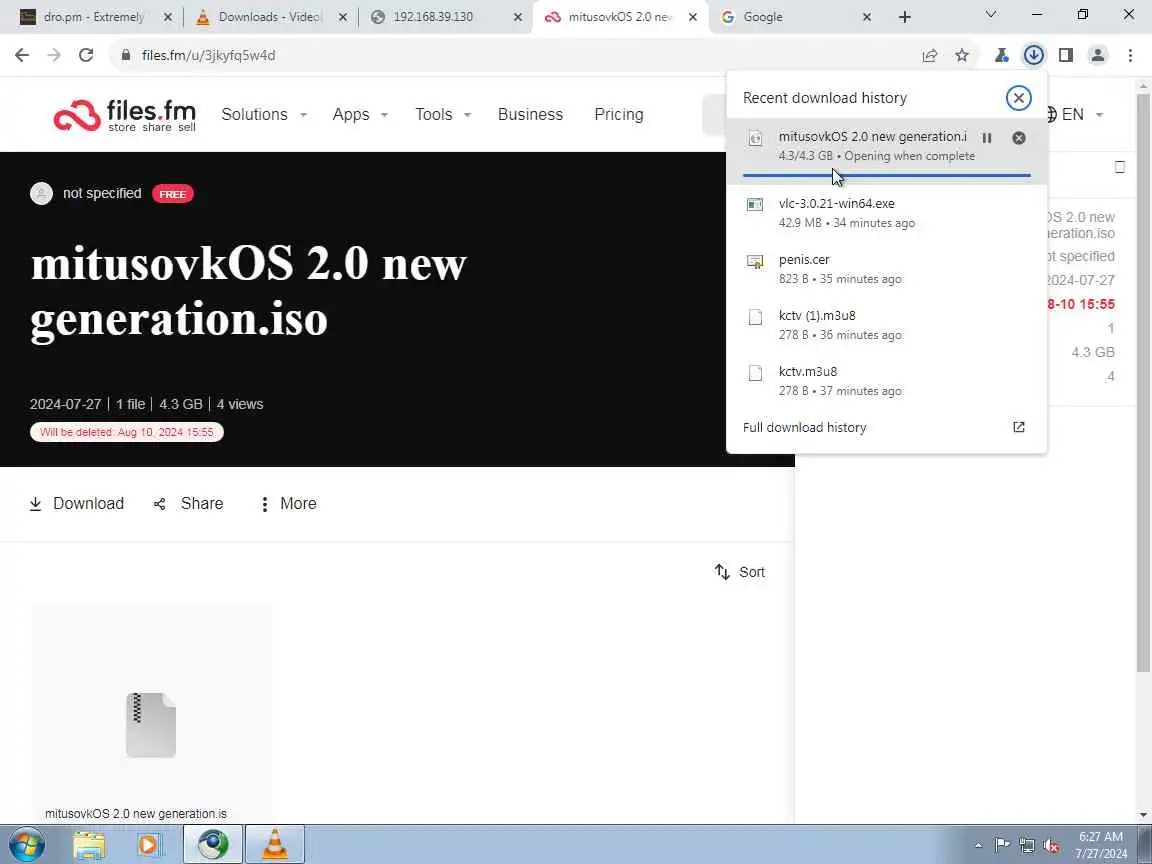Select kctv.m3u8 download entry
The width and height of the screenshot is (1152, 864).
click(x=886, y=381)
